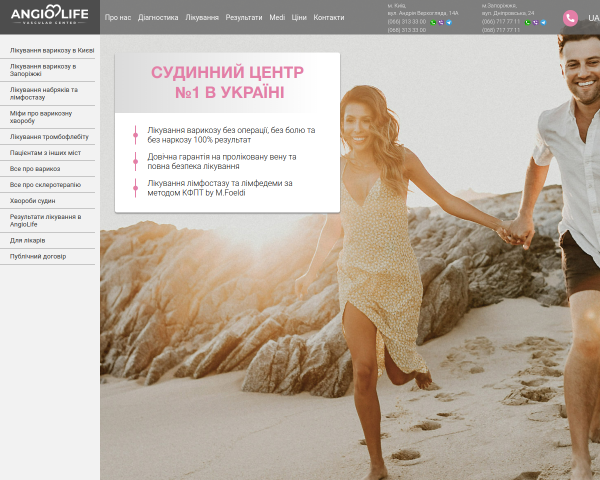Viewport: 600px width, 480px height.
Task: Open "Міфи про варикозну хворобу" link
Action: pyautogui.click(x=41, y=117)
